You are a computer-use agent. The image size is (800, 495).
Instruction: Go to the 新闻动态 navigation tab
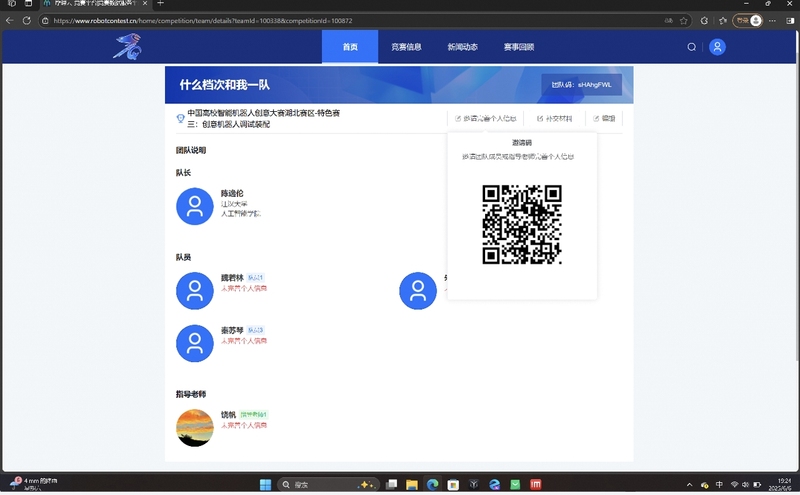[x=462, y=47]
